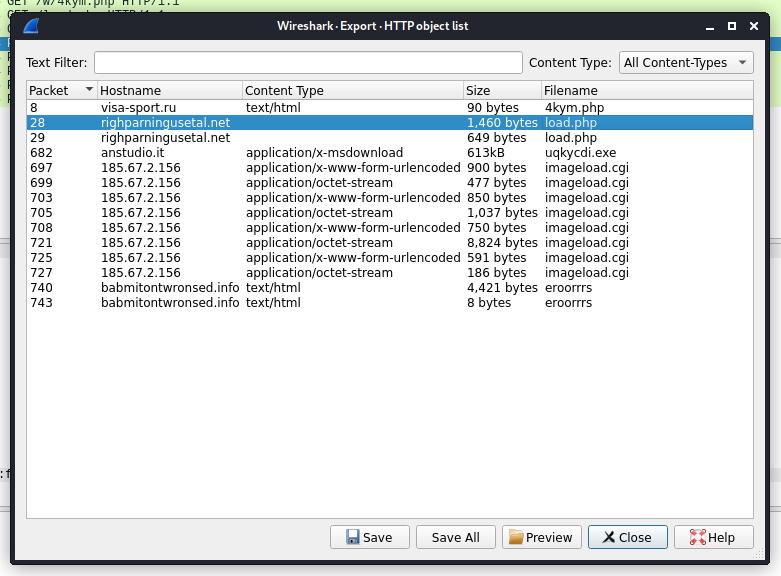
Task: Select packet 727 cell
Action: [x=41, y=272]
